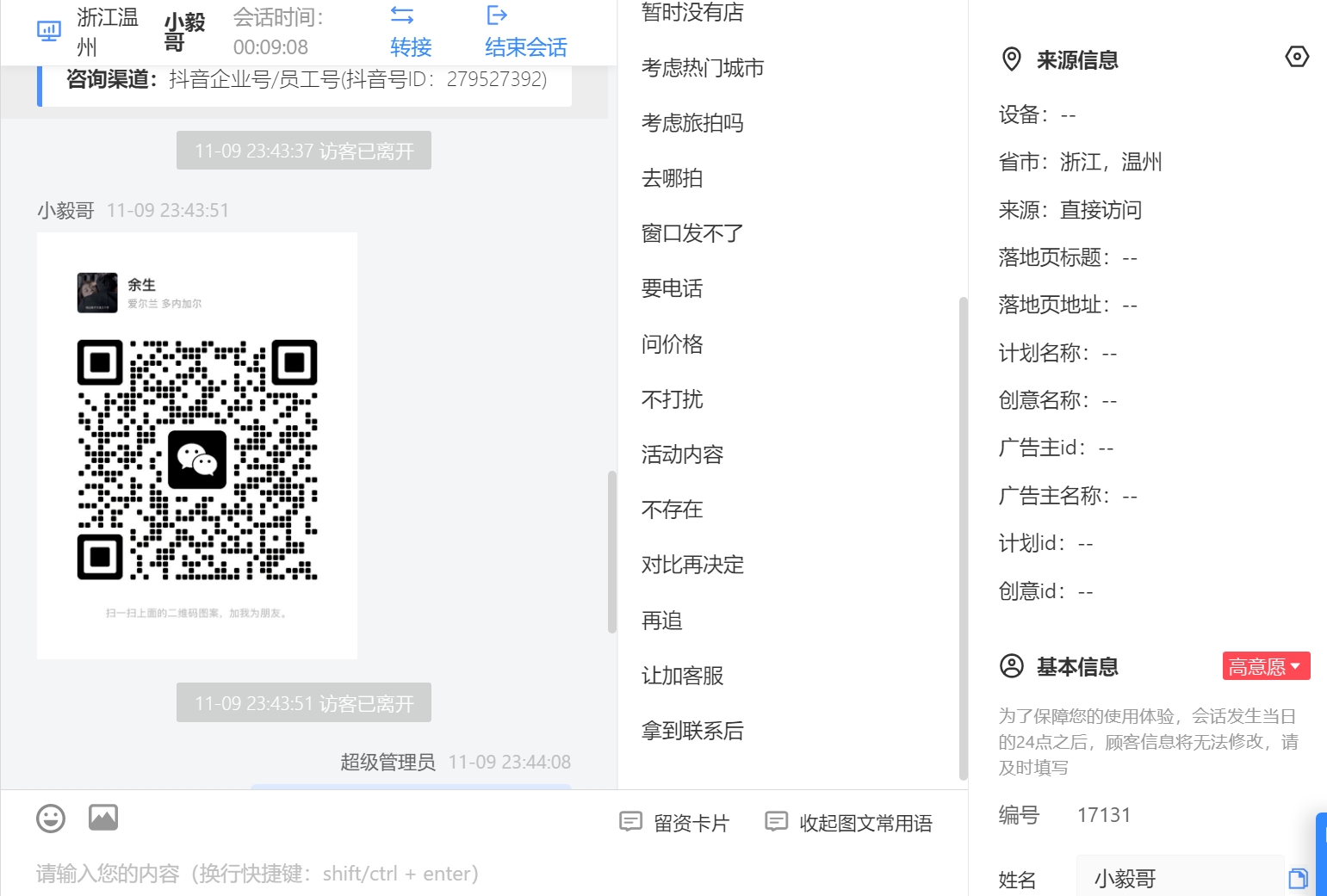This screenshot has width=1327, height=896.
Task: Click 转接 to transfer the session
Action: tap(411, 47)
